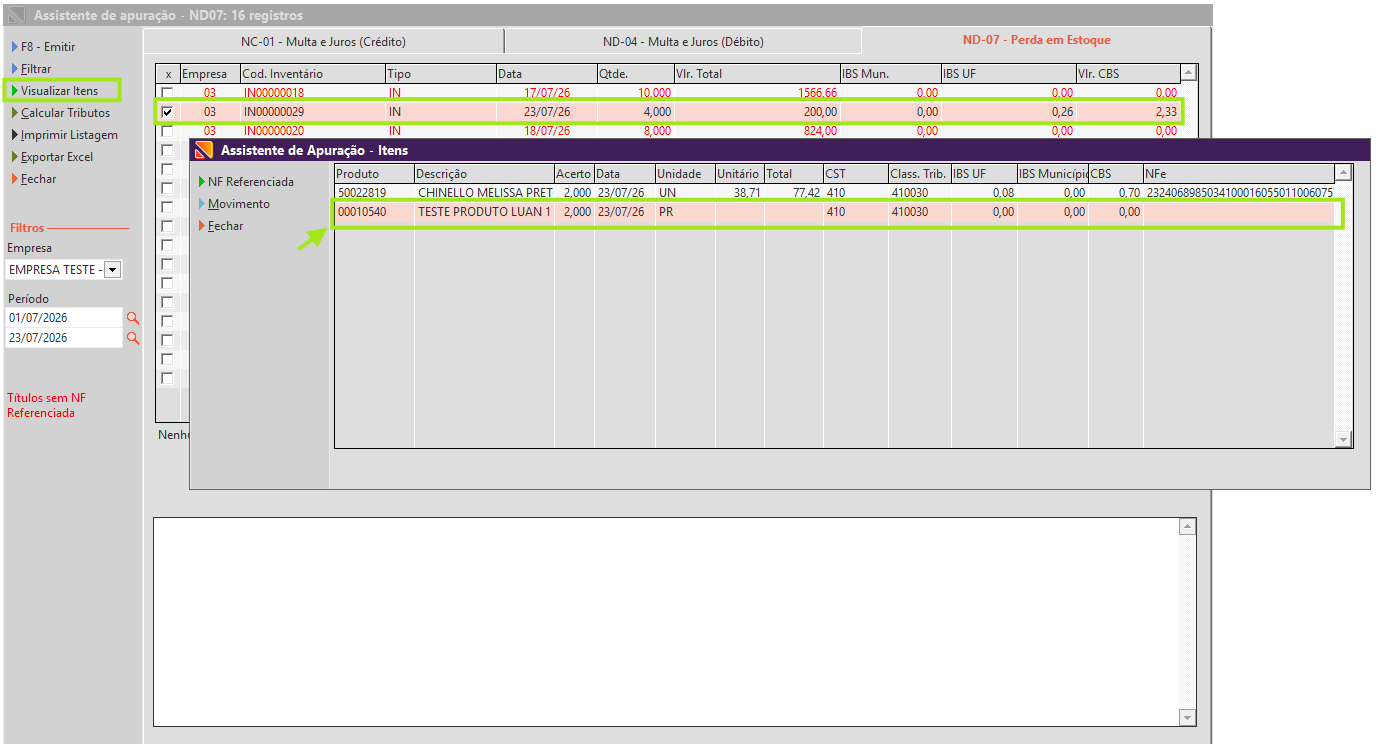Click the Produto column header in Itens
This screenshot has height=745, width=1378.
[374, 174]
